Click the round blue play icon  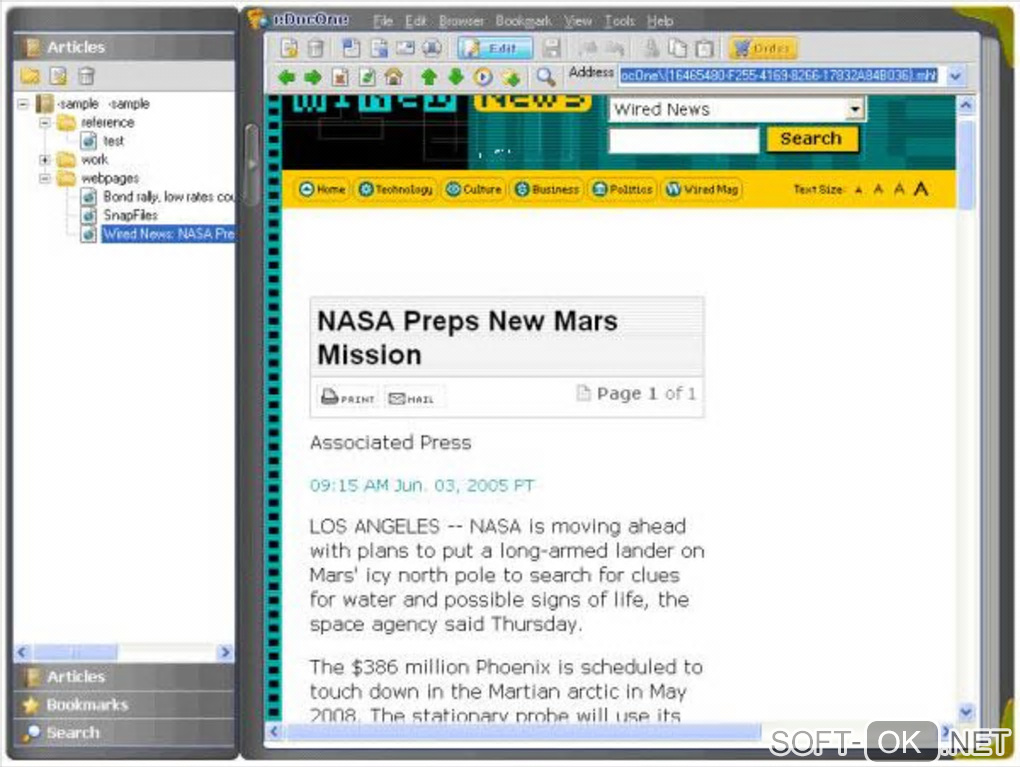(x=483, y=77)
